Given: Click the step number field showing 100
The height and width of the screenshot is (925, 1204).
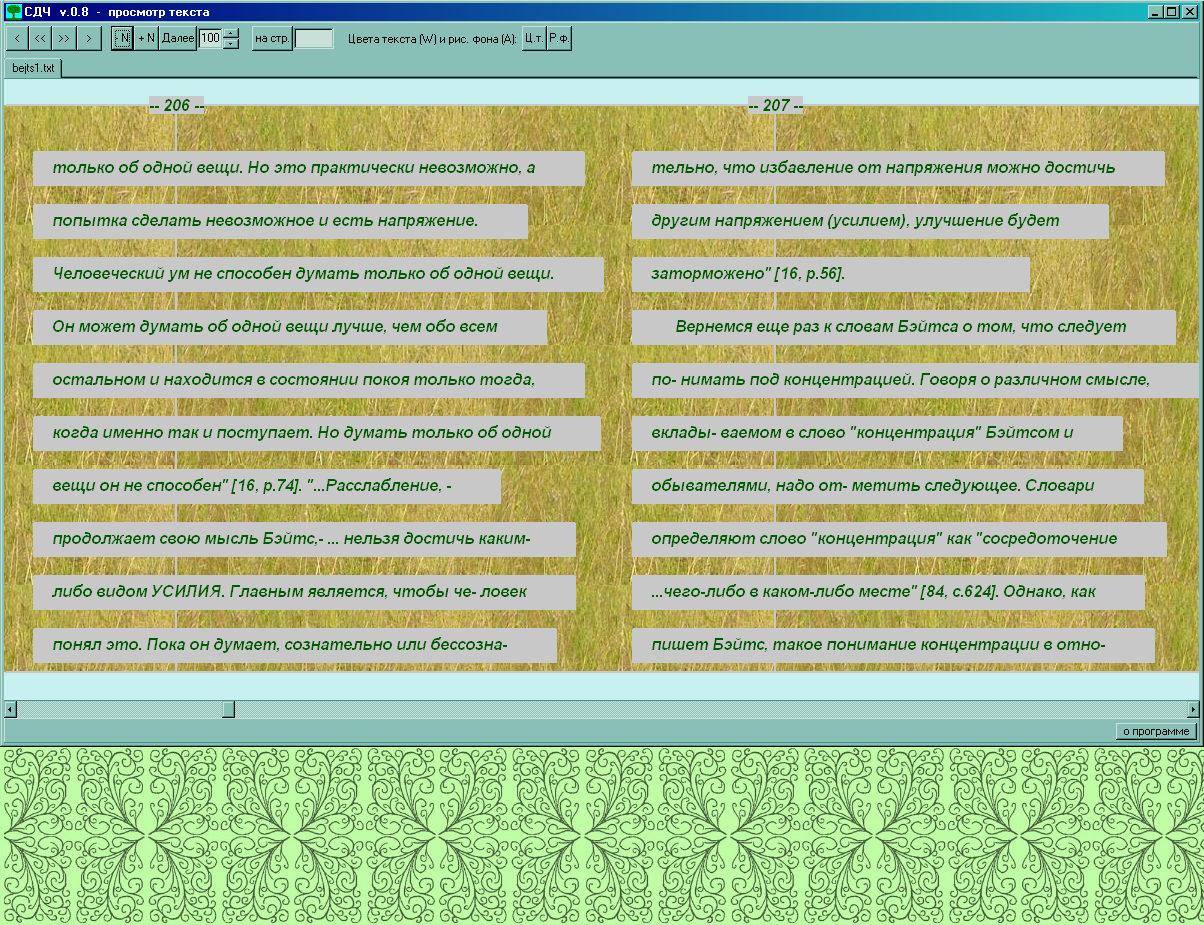Looking at the screenshot, I should pyautogui.click(x=210, y=38).
